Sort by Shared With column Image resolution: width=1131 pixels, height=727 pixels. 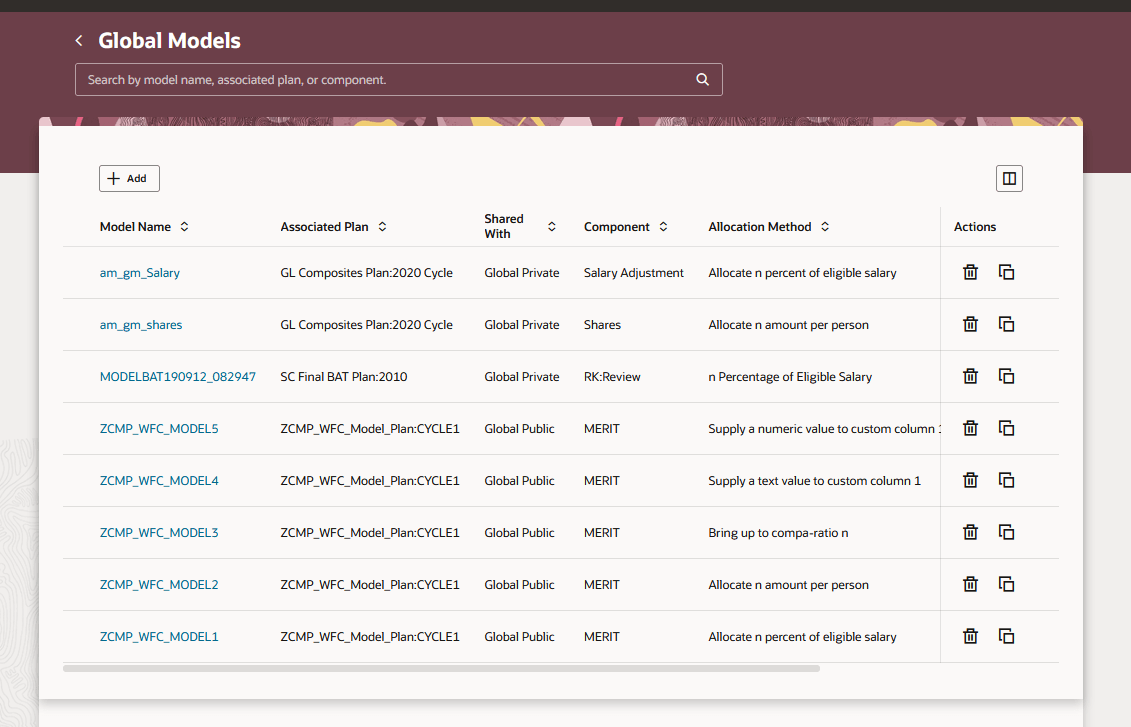click(552, 226)
